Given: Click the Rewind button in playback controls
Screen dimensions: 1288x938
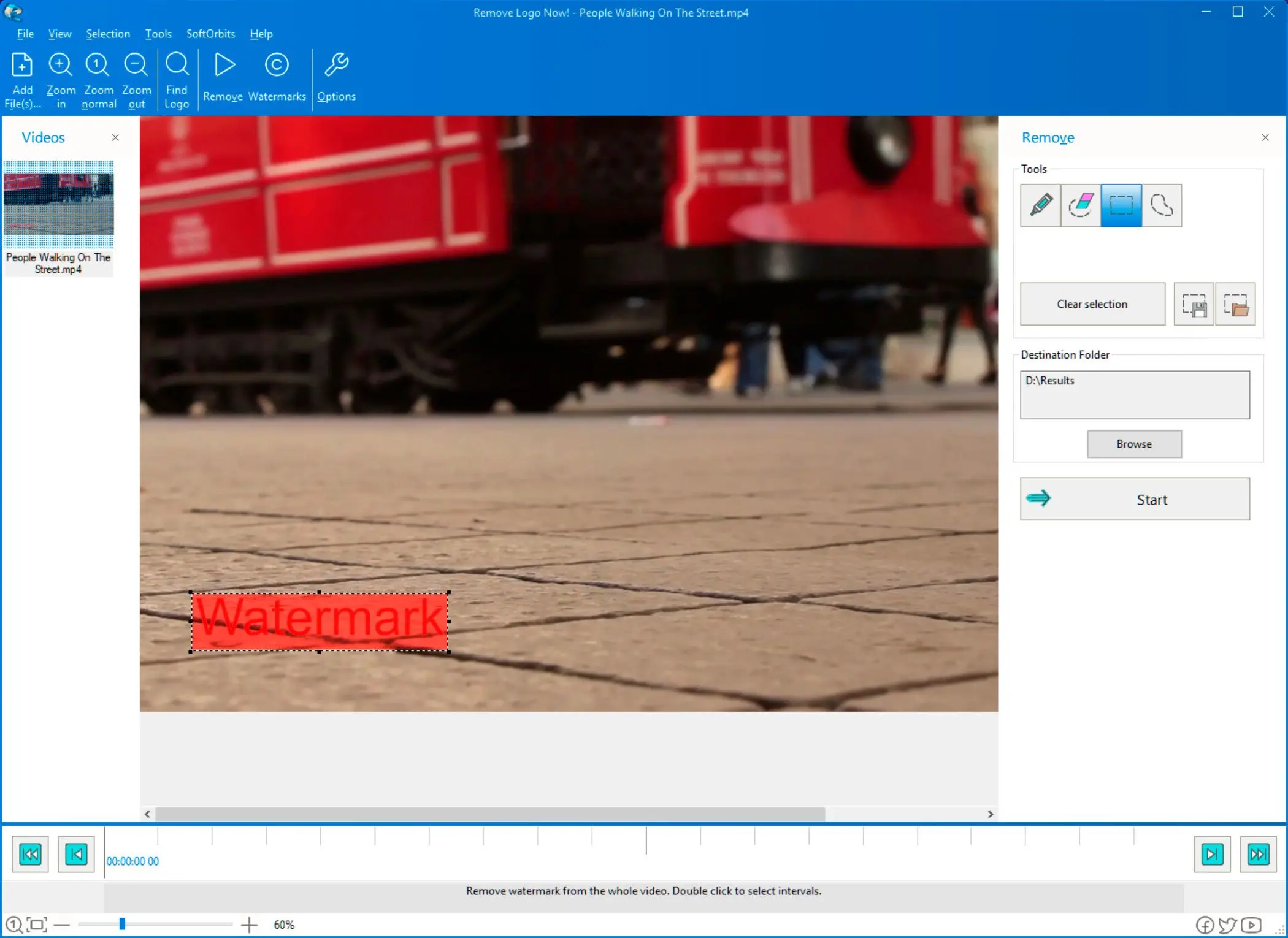Looking at the screenshot, I should 29,853.
